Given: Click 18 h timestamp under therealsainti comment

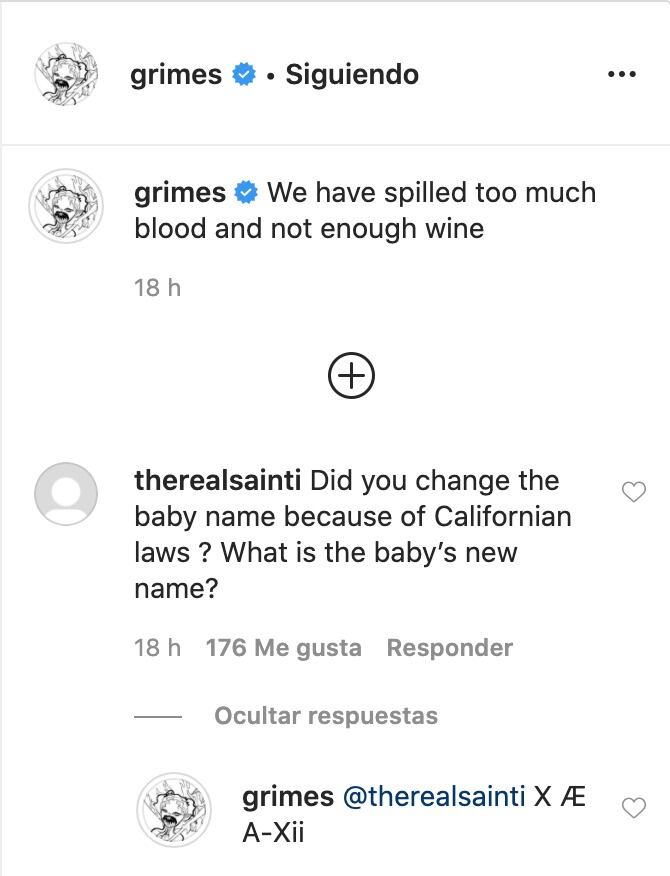Looking at the screenshot, I should click(x=157, y=648).
